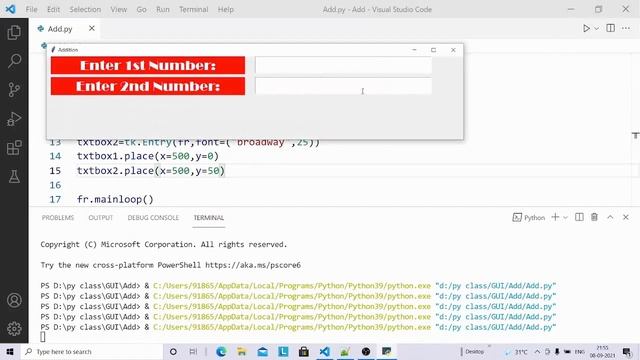This screenshot has height=360, width=640.
Task: Click the 'Enter 2nd Number:' label
Action: 148,86
